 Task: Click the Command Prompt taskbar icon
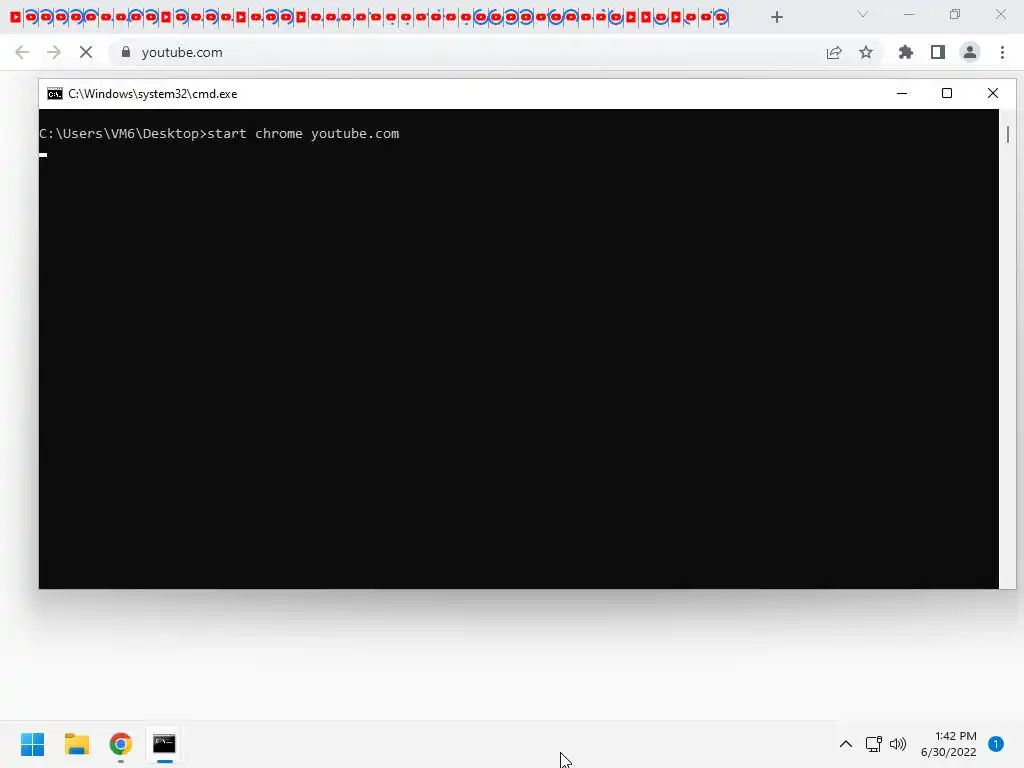coord(164,744)
